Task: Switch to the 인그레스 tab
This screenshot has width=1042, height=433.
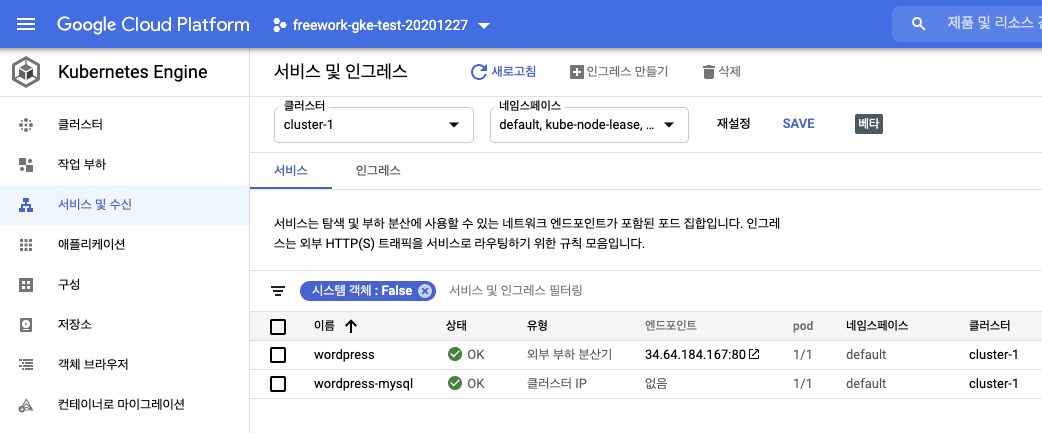Action: (x=377, y=171)
